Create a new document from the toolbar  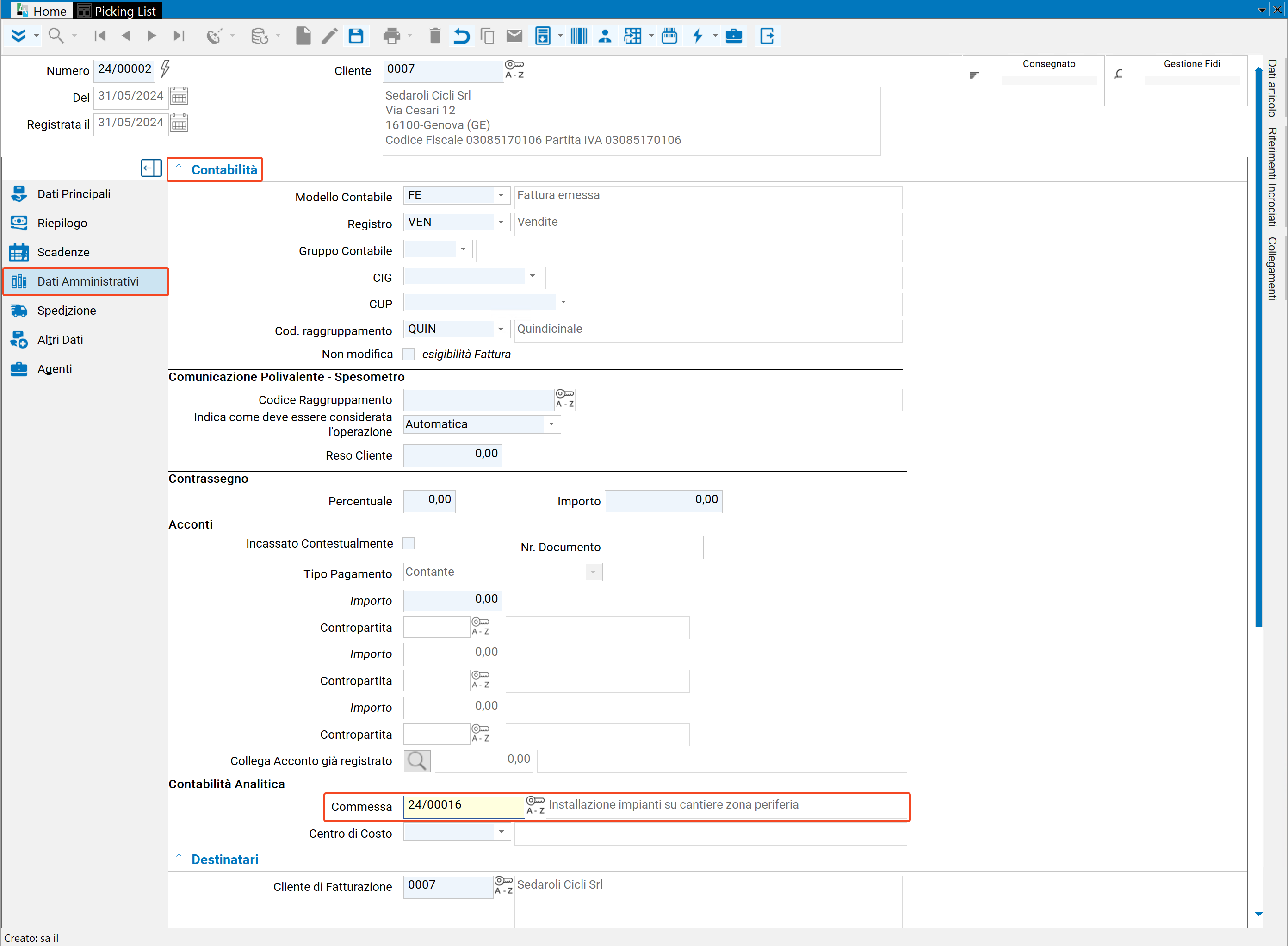pos(303,36)
